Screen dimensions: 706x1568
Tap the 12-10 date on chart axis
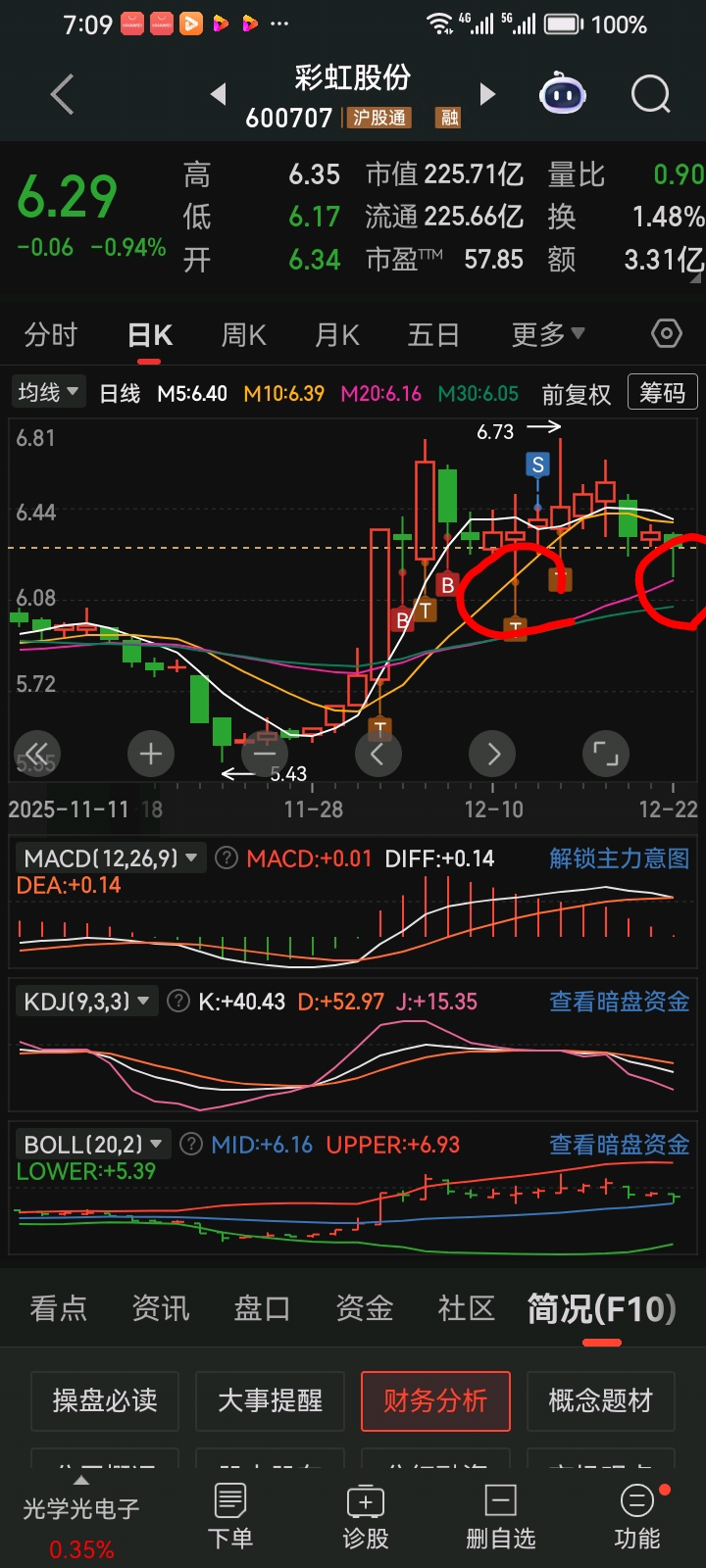click(x=493, y=809)
